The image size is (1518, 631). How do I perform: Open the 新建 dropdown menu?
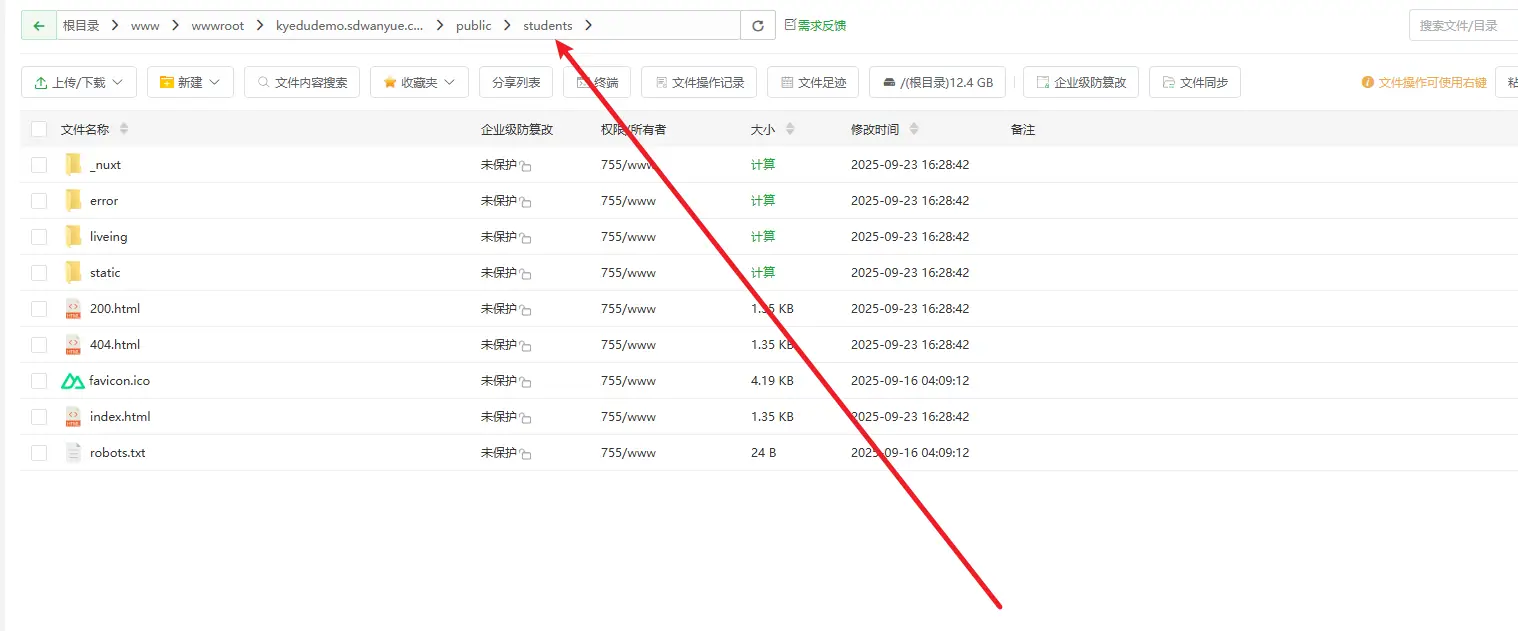point(190,82)
